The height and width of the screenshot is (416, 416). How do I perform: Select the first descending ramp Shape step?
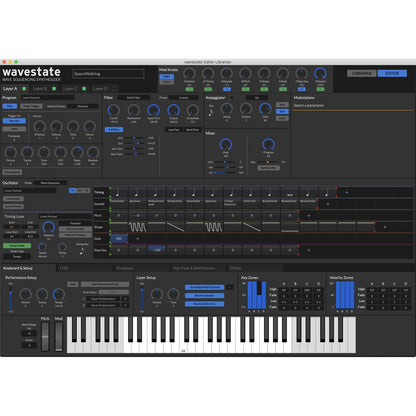(x=176, y=227)
